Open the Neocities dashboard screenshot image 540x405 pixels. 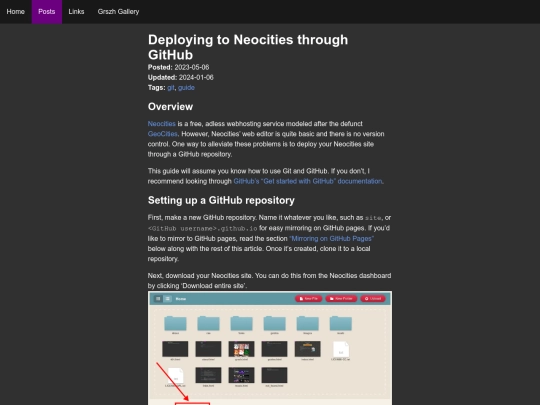(270, 348)
